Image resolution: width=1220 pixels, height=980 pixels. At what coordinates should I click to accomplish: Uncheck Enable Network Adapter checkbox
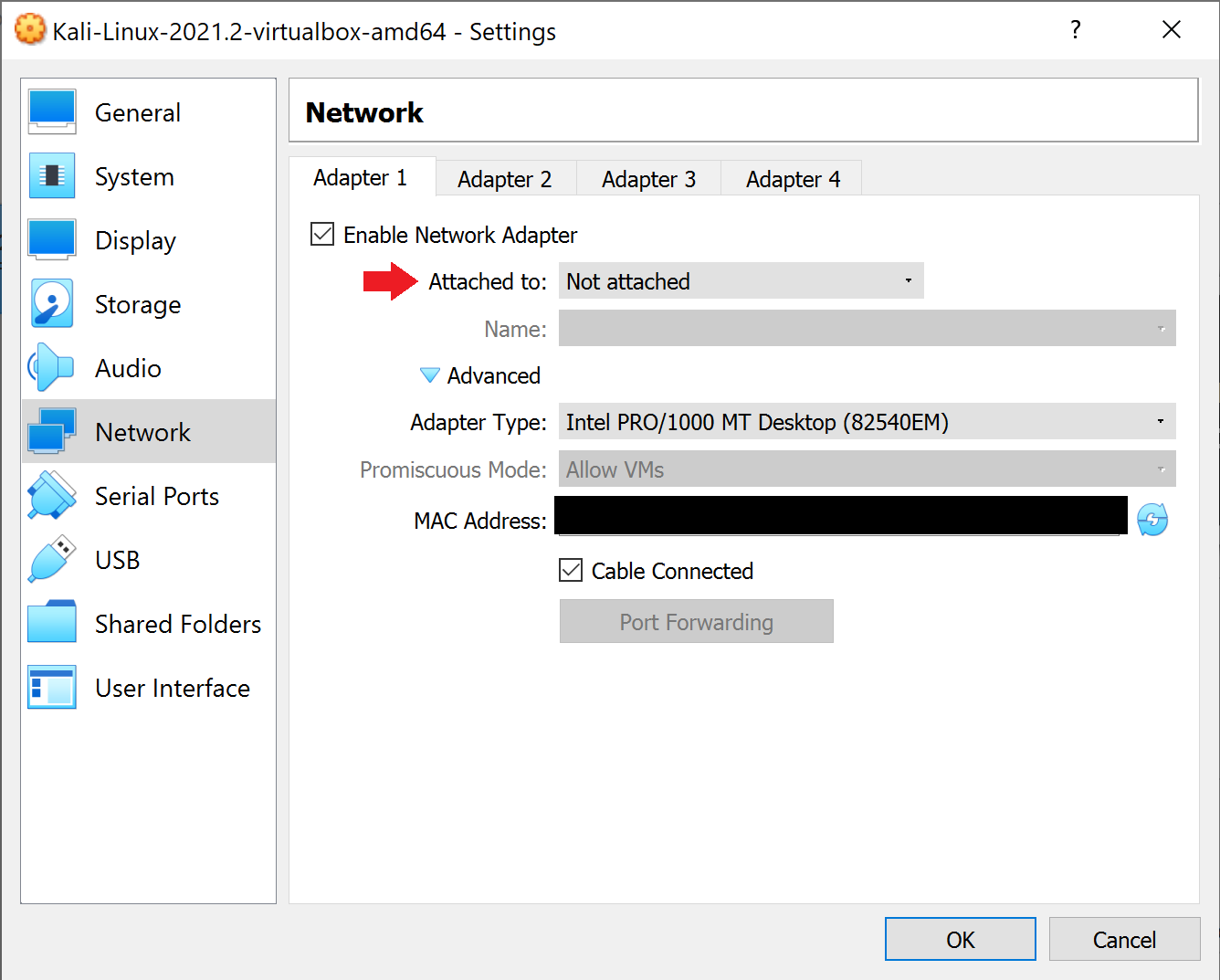(322, 235)
